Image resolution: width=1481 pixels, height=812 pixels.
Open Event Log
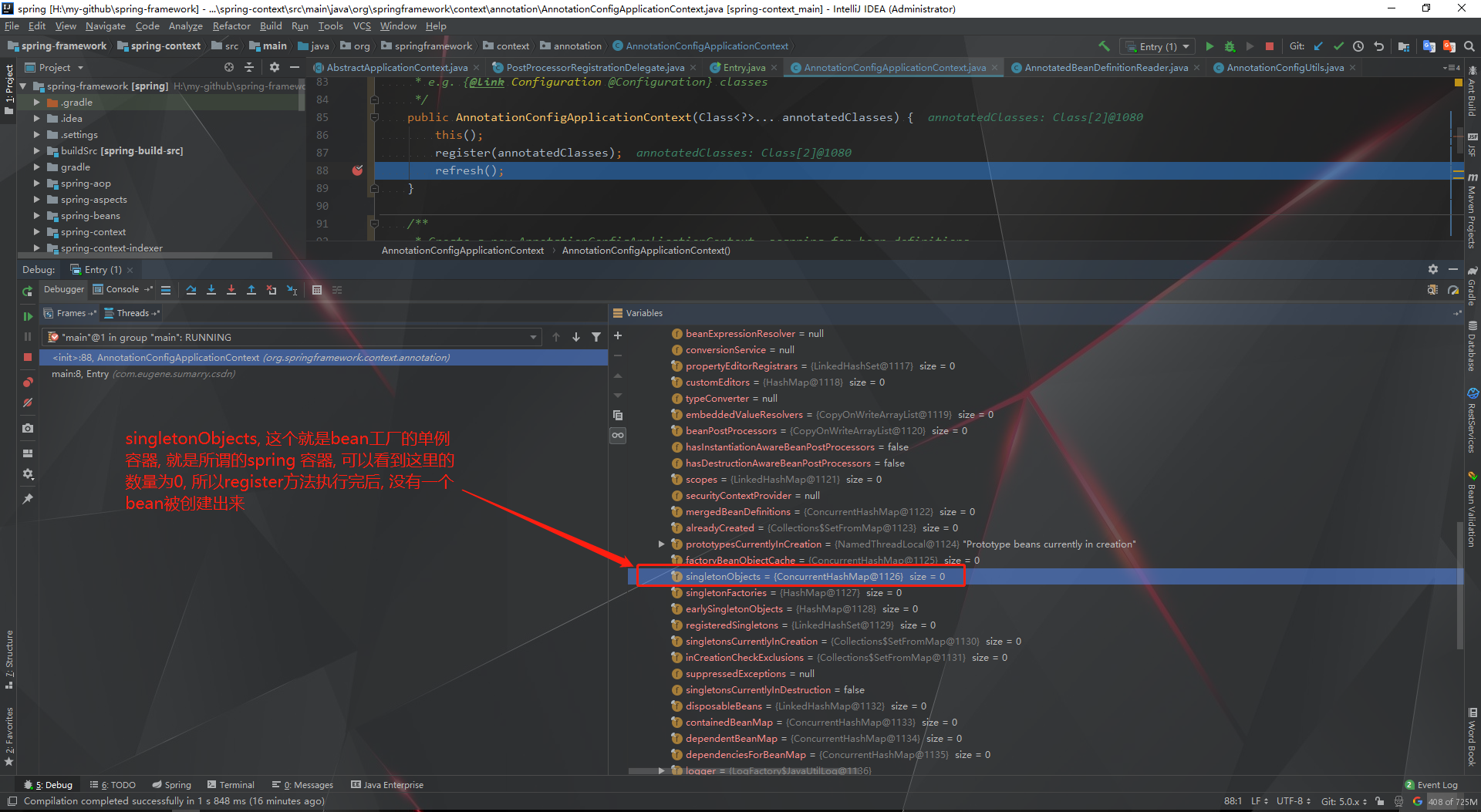1432,785
